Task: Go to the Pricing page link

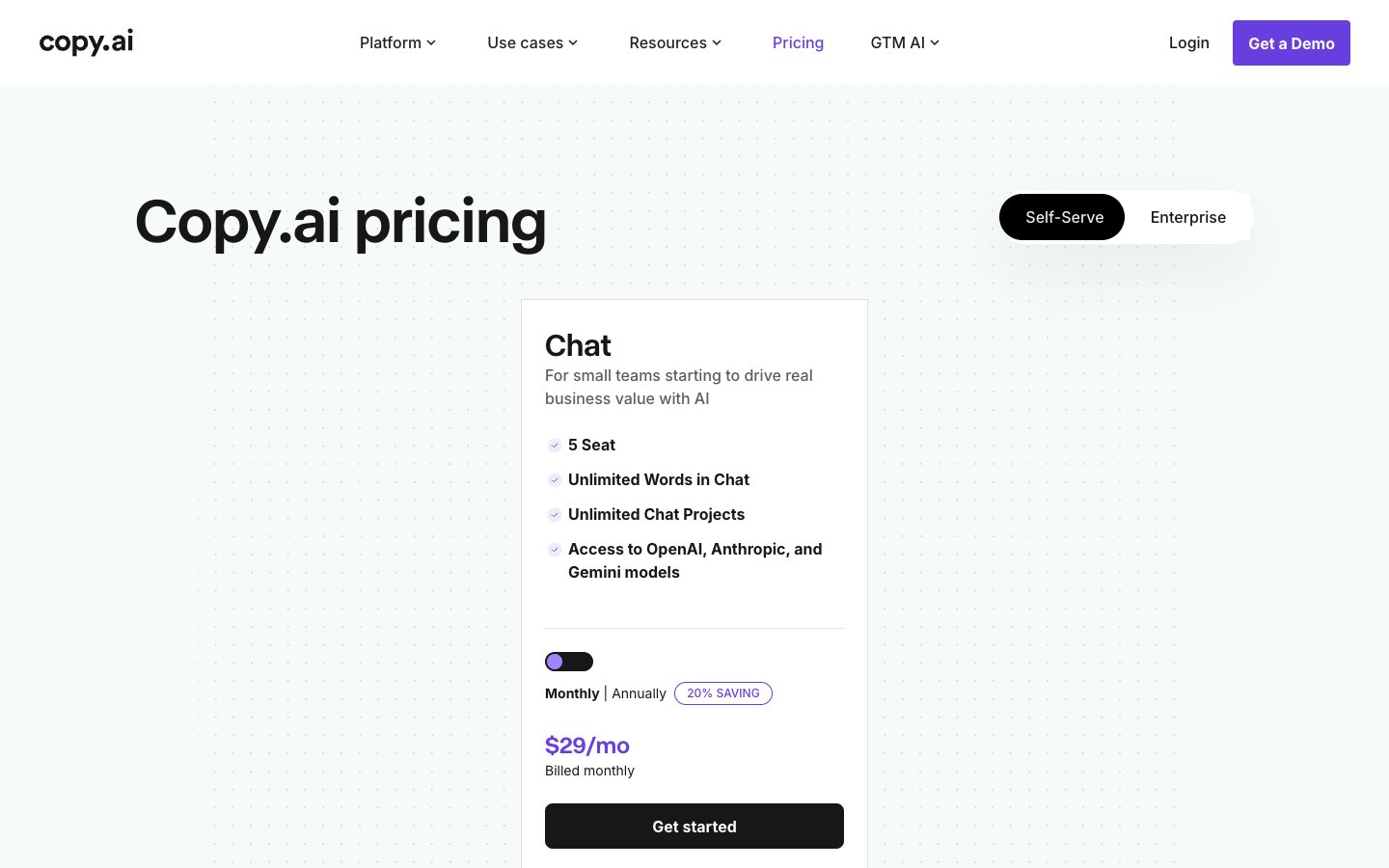Action: pyautogui.click(x=798, y=42)
